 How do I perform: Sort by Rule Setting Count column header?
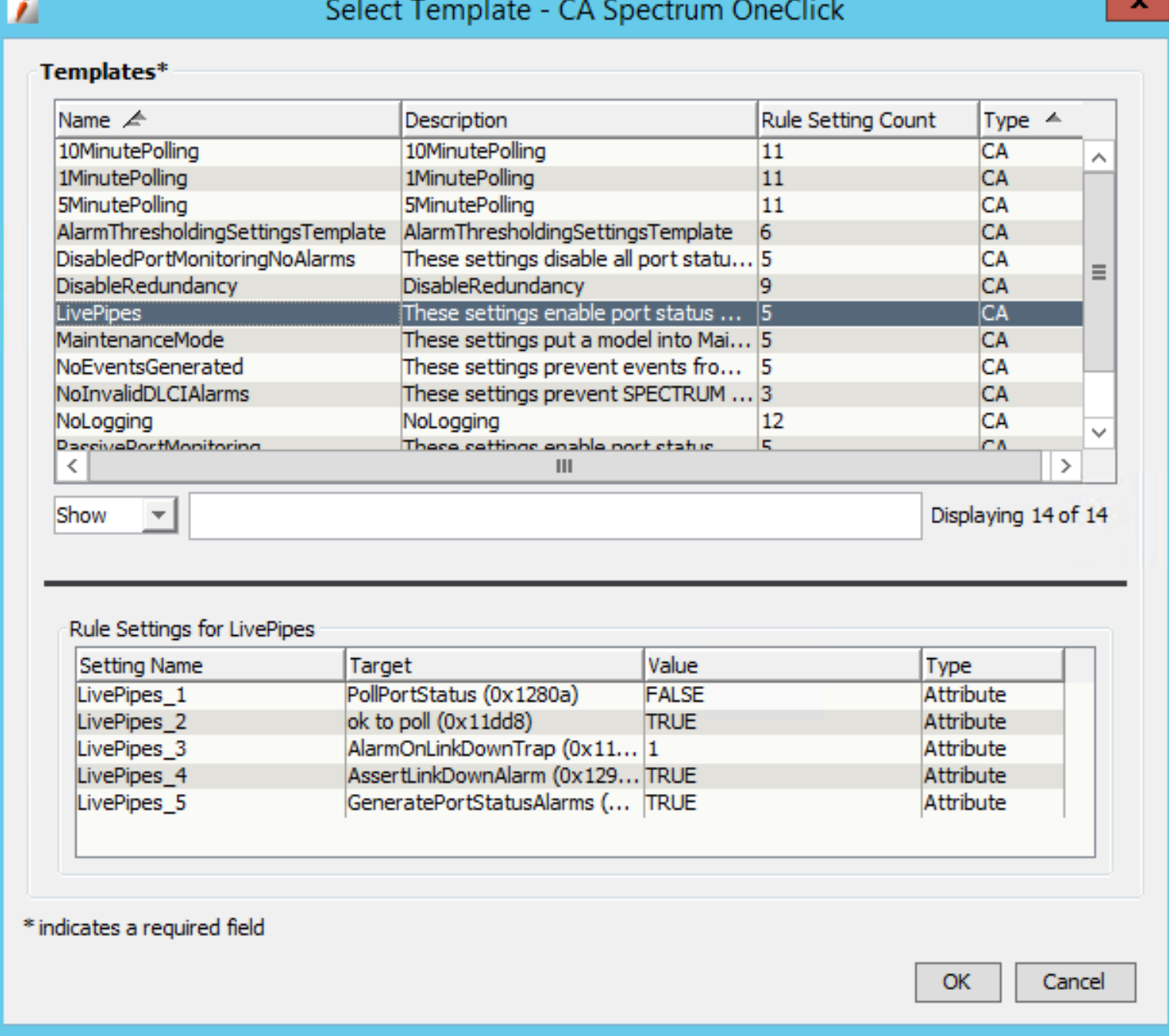pyautogui.click(x=868, y=120)
